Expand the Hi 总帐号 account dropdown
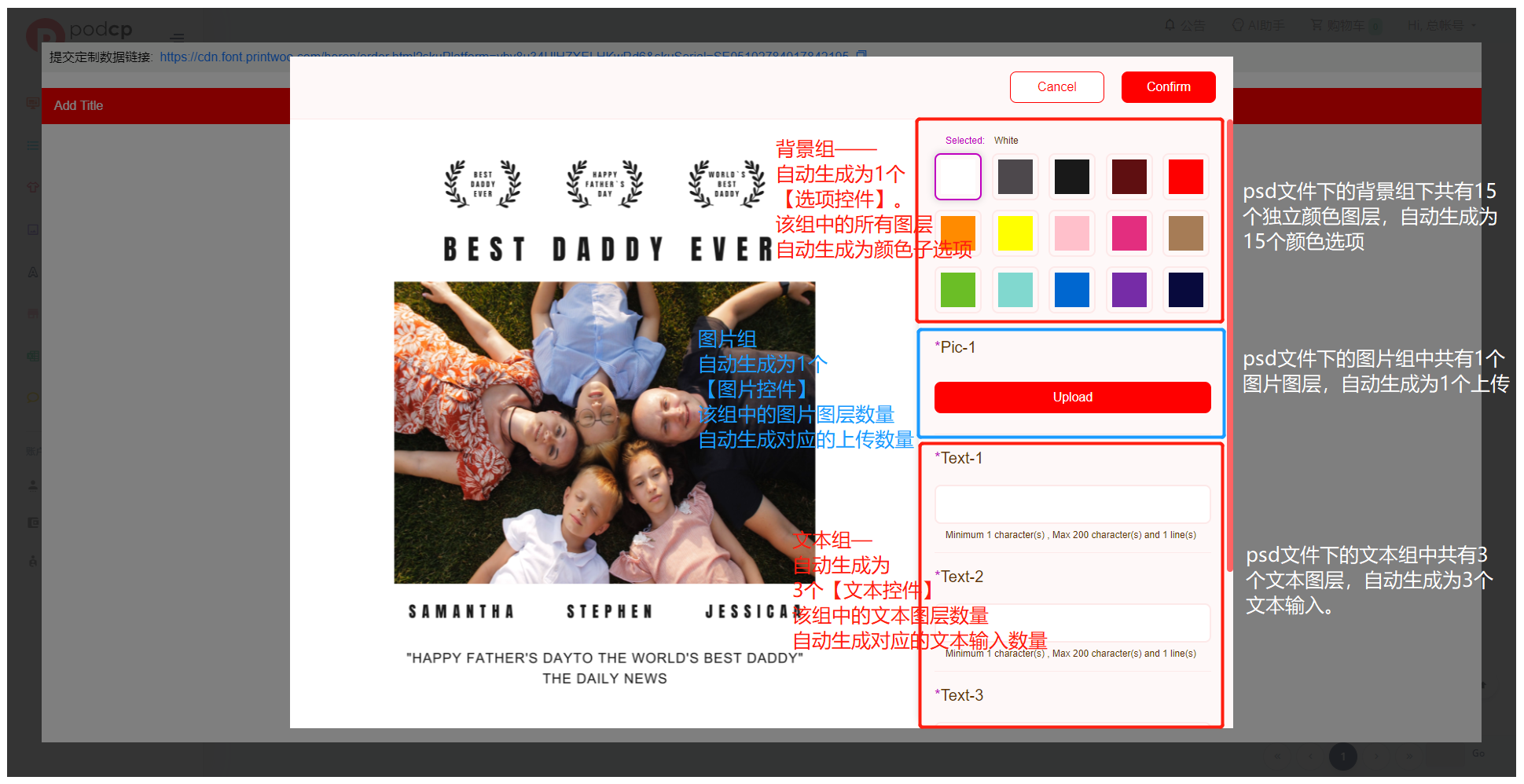The height and width of the screenshot is (784, 1524). (1441, 26)
